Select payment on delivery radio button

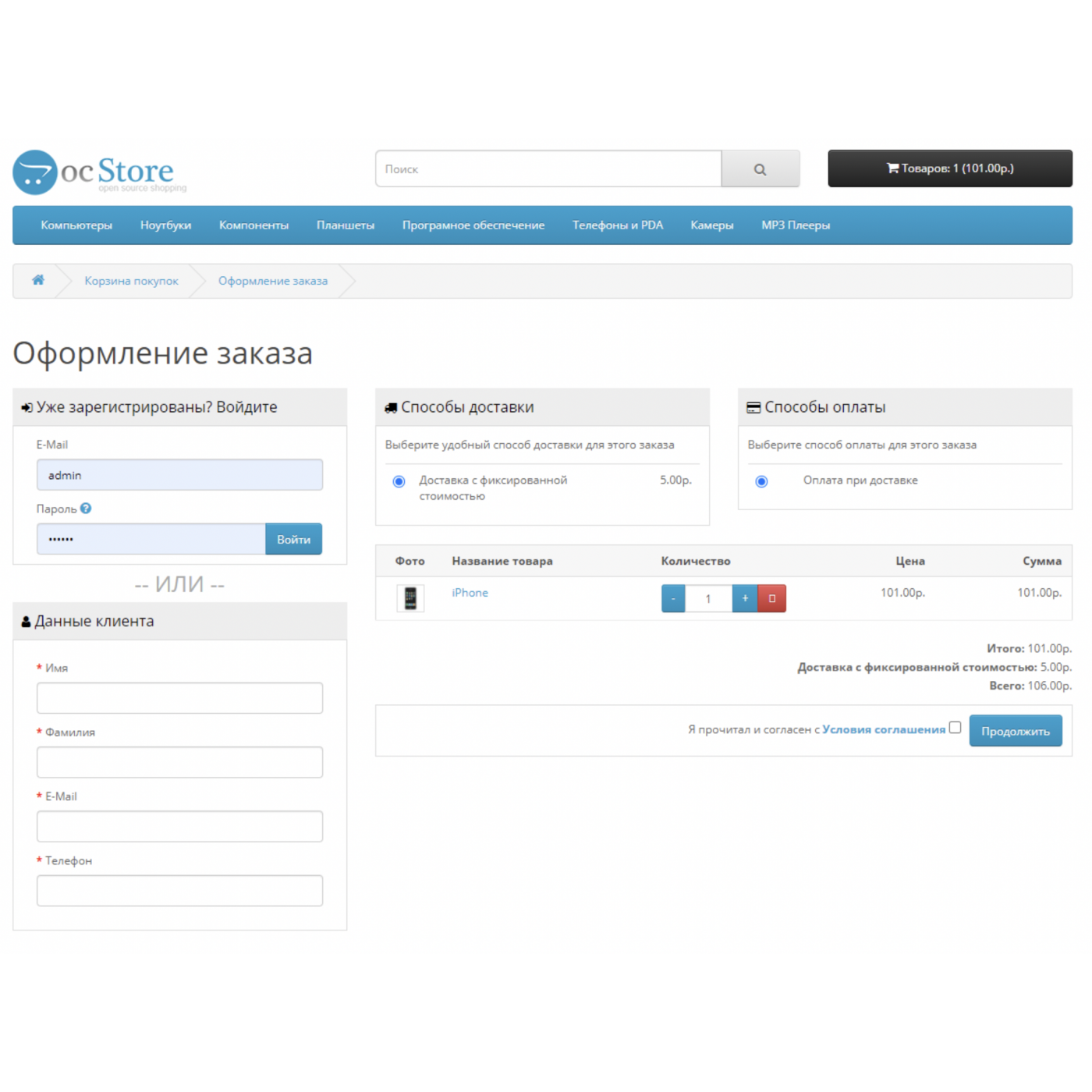tap(761, 481)
